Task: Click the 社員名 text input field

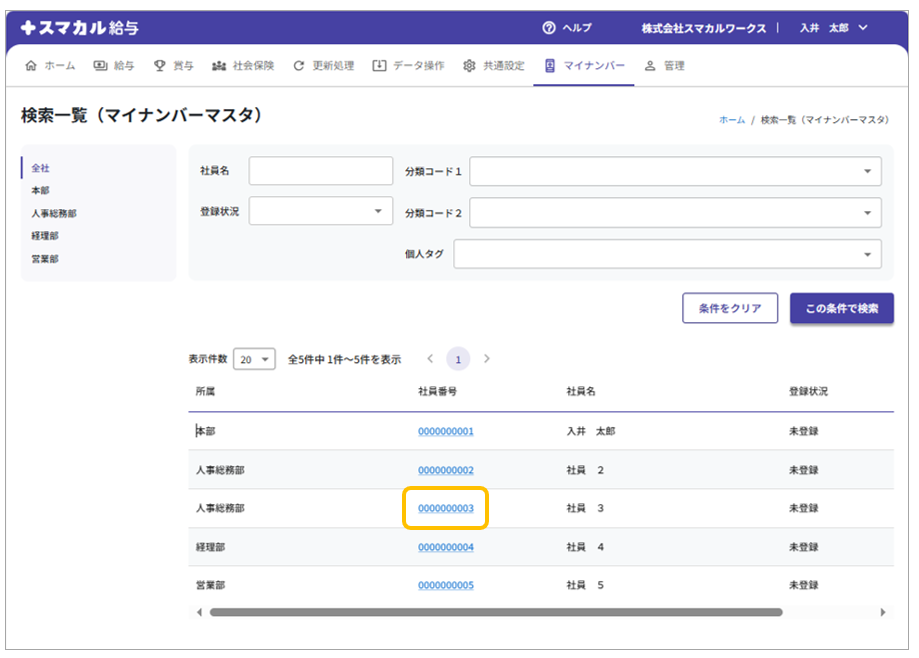Action: (x=321, y=171)
